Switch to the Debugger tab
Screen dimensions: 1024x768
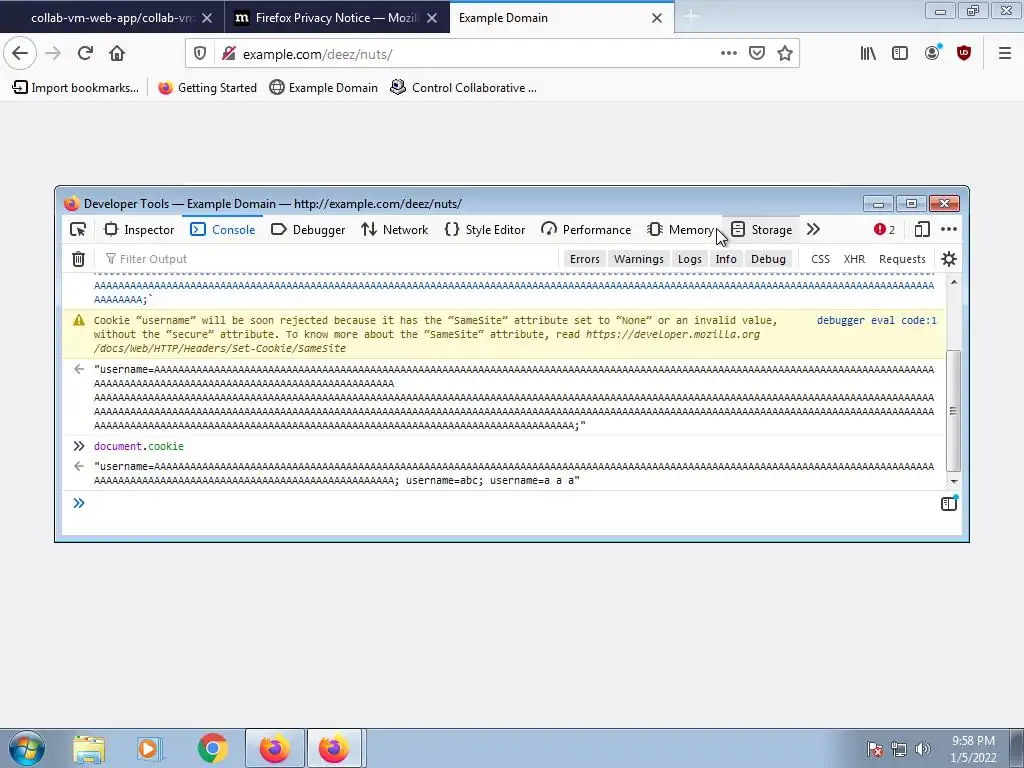(308, 230)
